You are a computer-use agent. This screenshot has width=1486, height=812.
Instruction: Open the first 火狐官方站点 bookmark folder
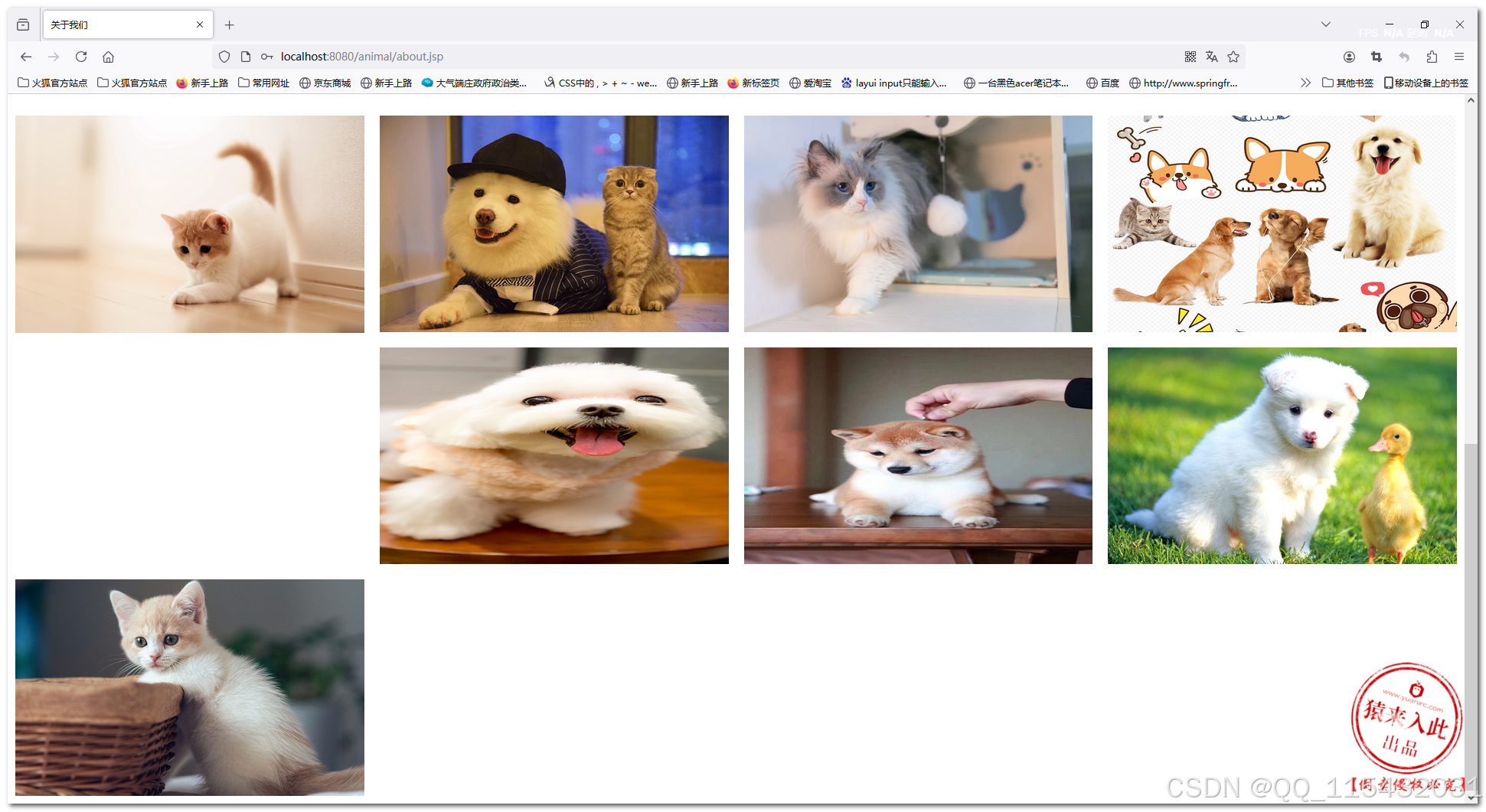coord(53,83)
